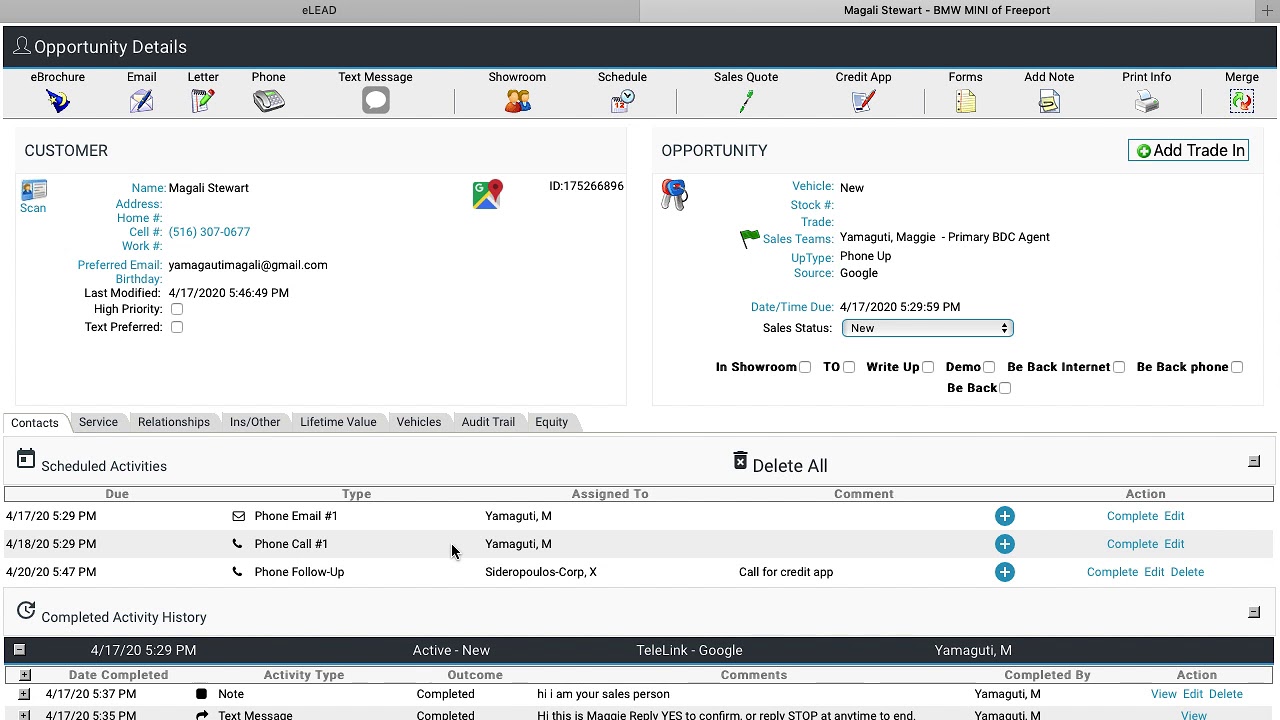Click the Email compose icon
This screenshot has height=720, width=1280.
pos(141,101)
